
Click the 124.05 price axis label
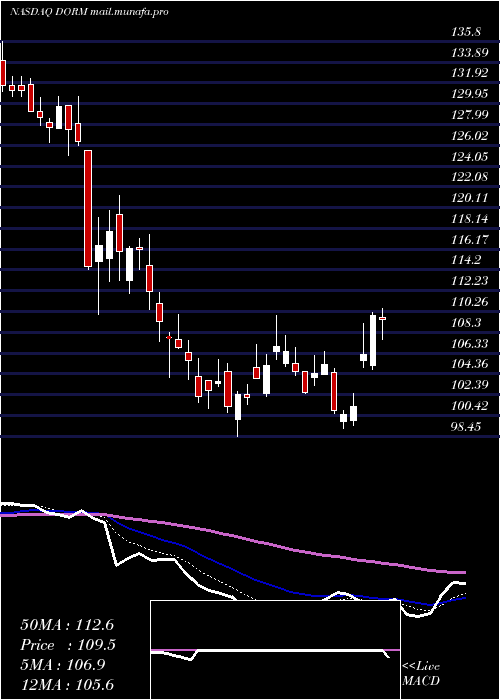(x=469, y=157)
